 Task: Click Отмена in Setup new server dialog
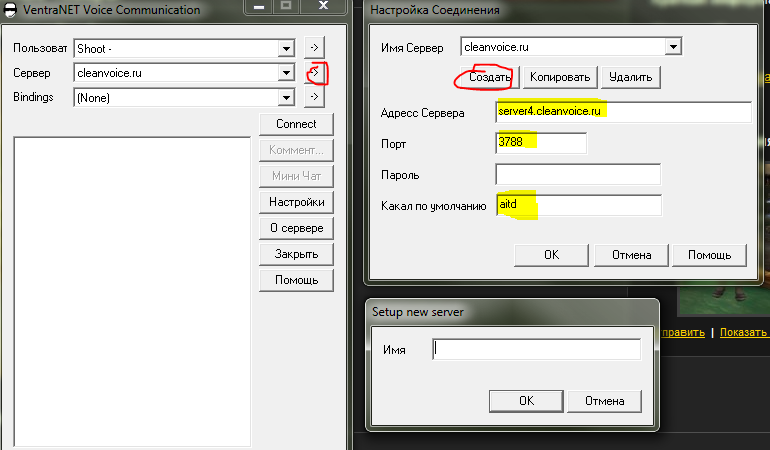(605, 401)
